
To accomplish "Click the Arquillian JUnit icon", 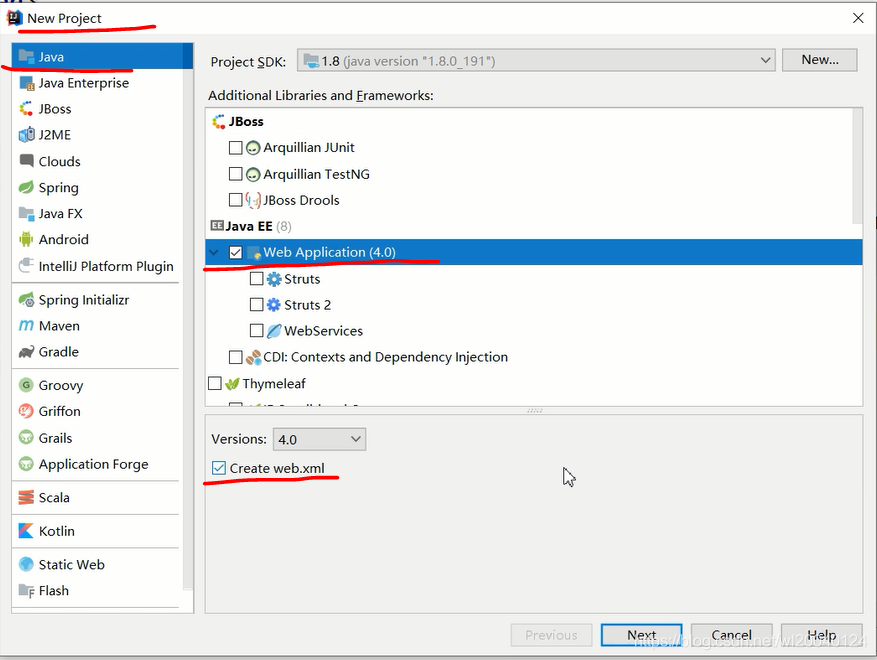I will click(253, 148).
